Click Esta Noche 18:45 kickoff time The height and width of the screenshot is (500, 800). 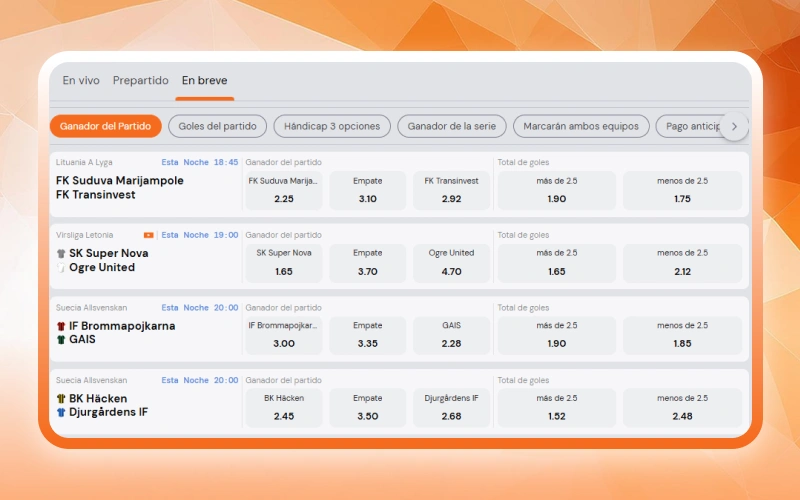pos(199,162)
